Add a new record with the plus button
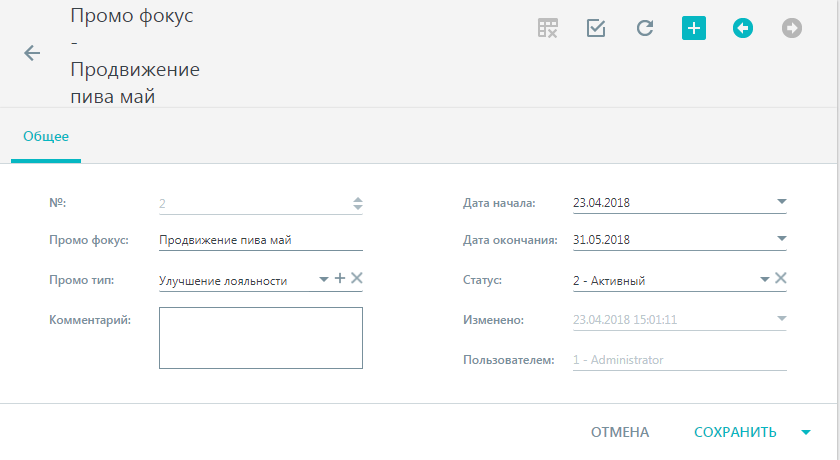840x460 pixels. (694, 28)
